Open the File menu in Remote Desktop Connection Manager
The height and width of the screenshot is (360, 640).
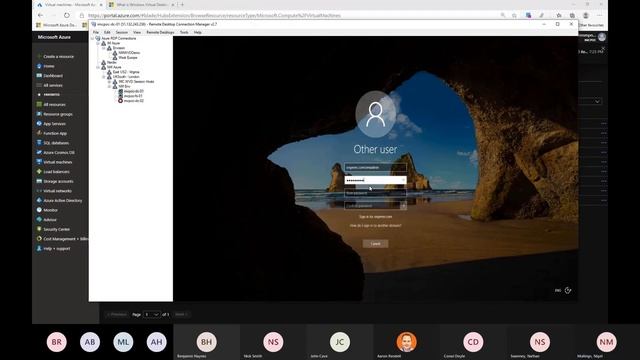[96, 32]
